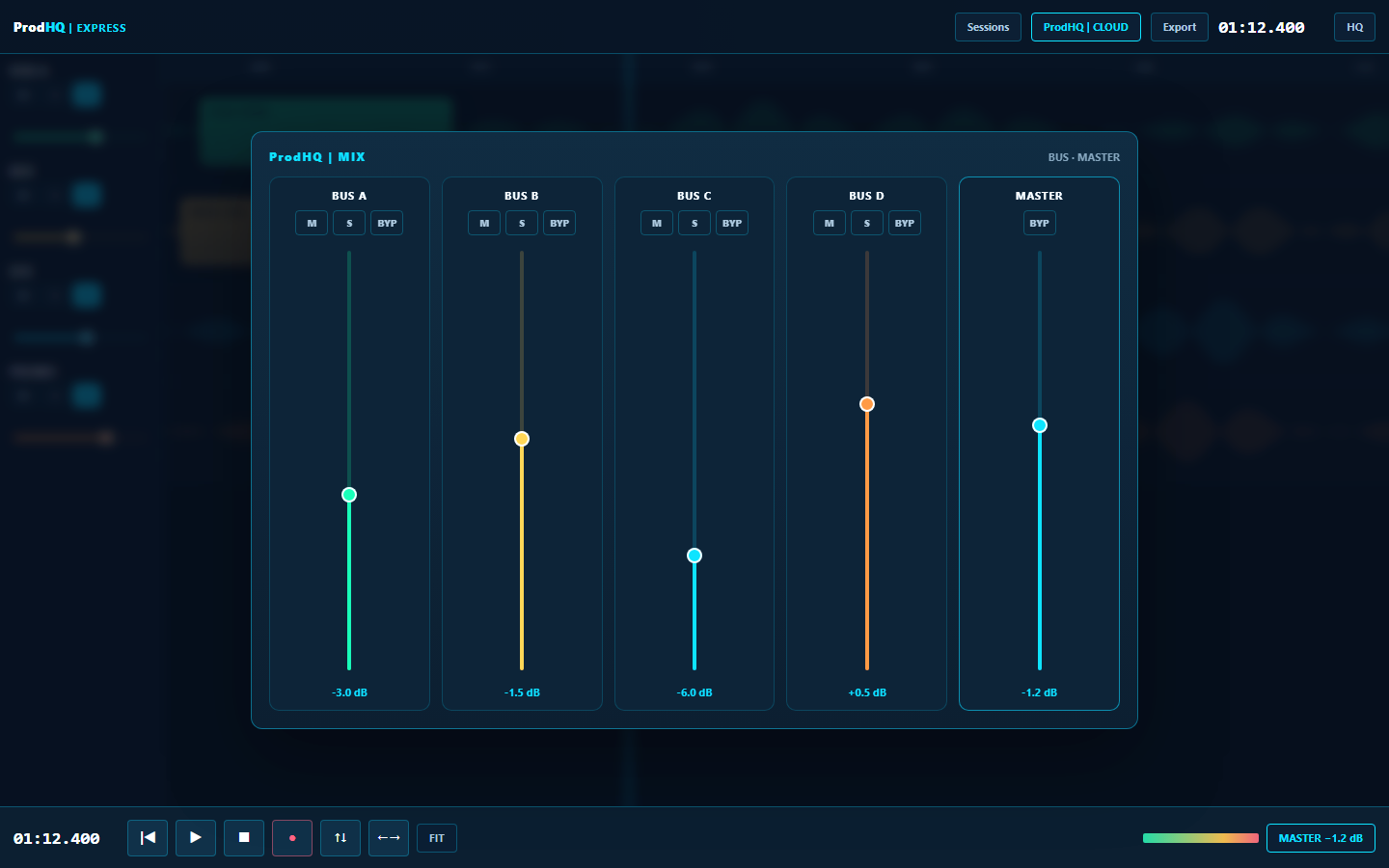
Task: Mute Bus B
Action: coord(484,223)
